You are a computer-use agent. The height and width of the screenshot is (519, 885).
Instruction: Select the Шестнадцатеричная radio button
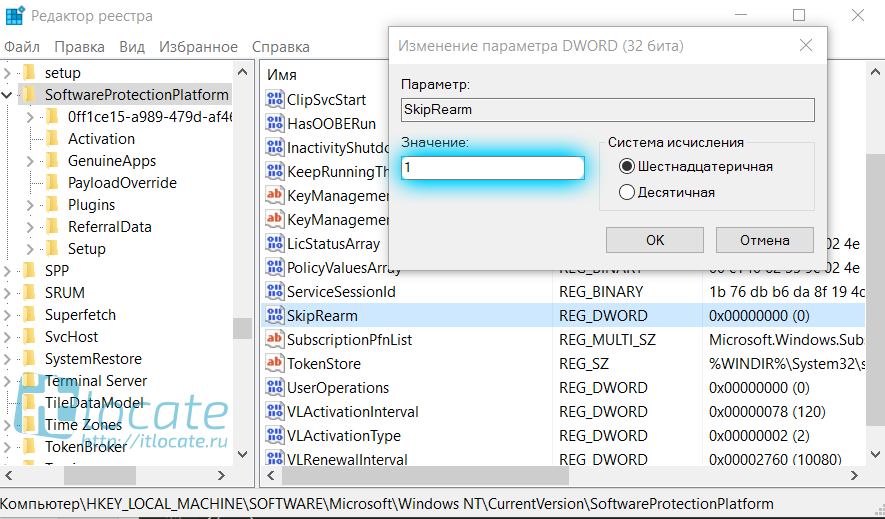click(627, 167)
